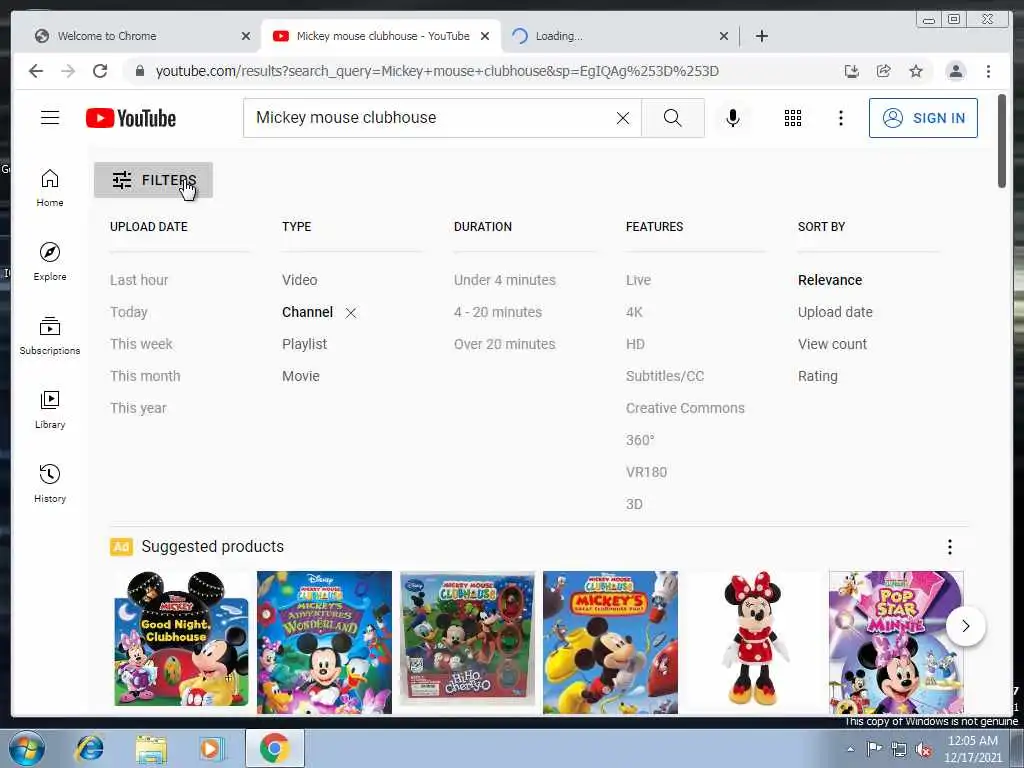This screenshot has width=1024, height=768.
Task: Close the Loading tab
Action: click(x=724, y=36)
